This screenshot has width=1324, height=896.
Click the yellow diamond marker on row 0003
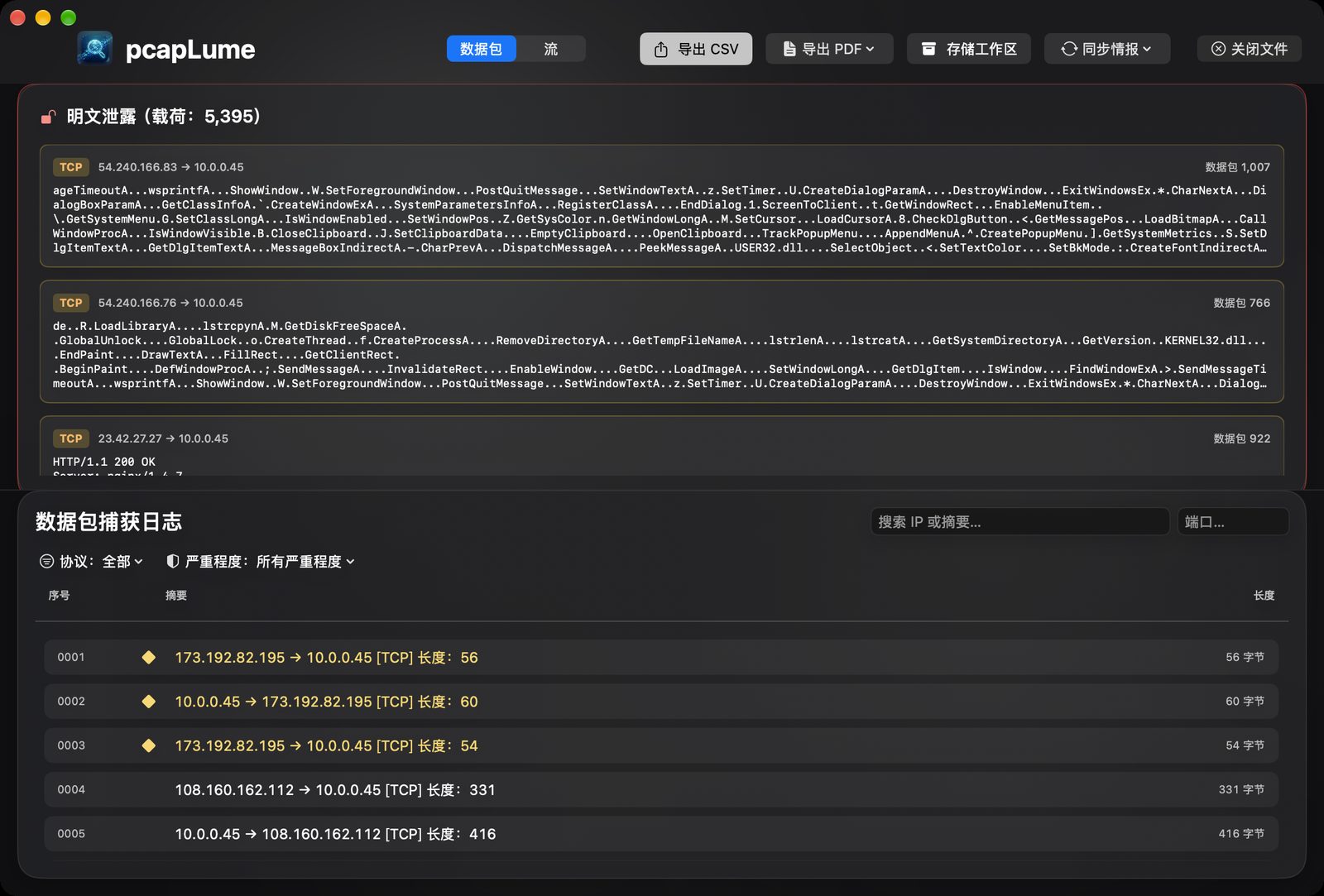[x=149, y=745]
